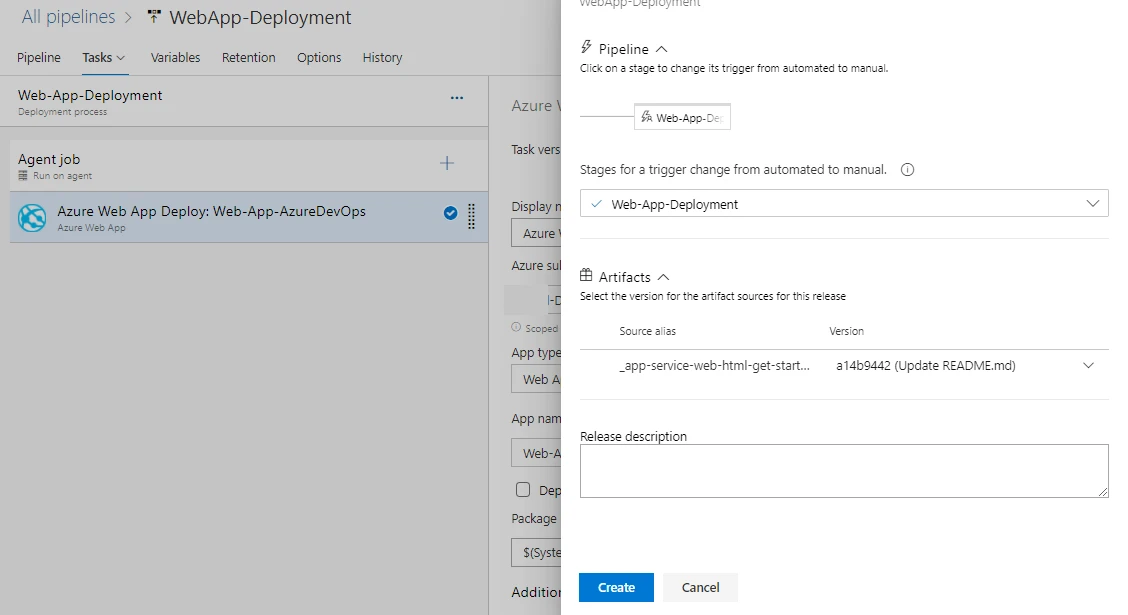Screen dimensions: 1128x615
Task: Open the info tooltip about stage triggers
Action: pyautogui.click(x=907, y=169)
